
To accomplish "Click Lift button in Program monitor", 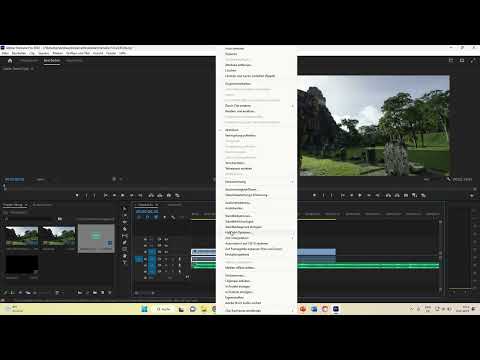I will [x=388, y=195].
